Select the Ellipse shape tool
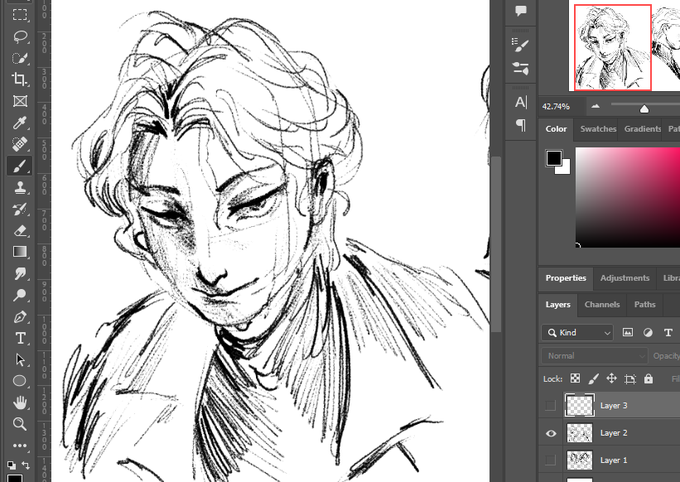 click(20, 381)
